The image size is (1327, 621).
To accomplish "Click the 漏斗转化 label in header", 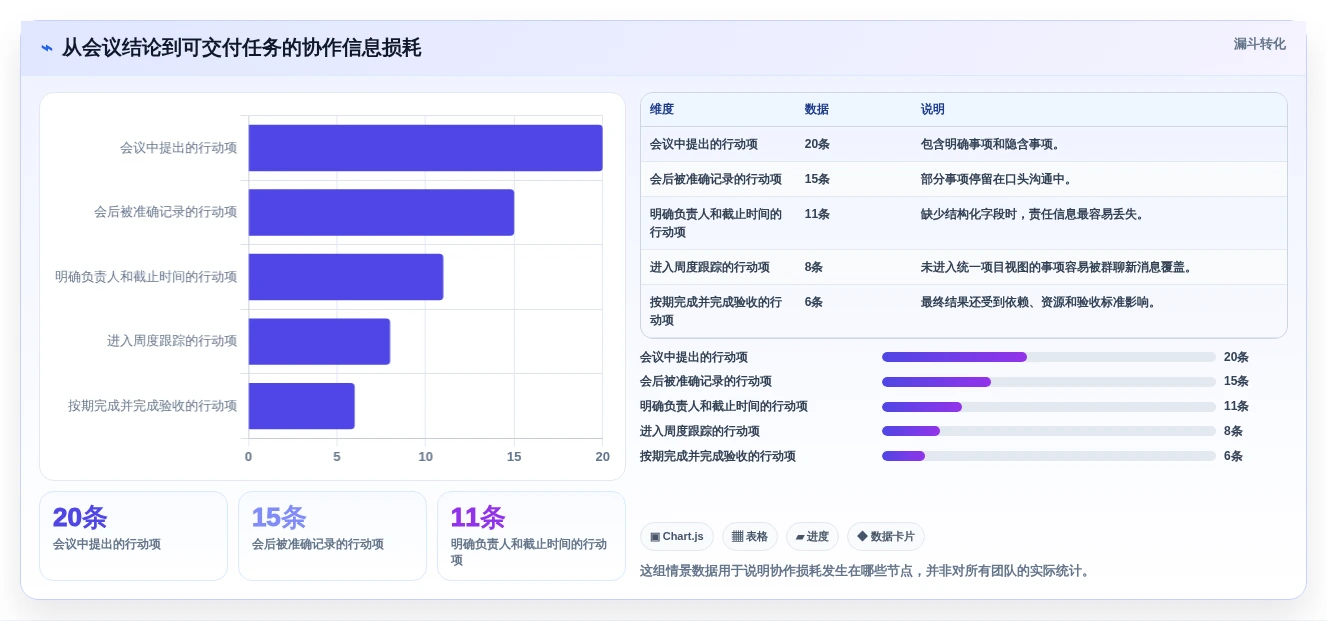I will click(1259, 44).
